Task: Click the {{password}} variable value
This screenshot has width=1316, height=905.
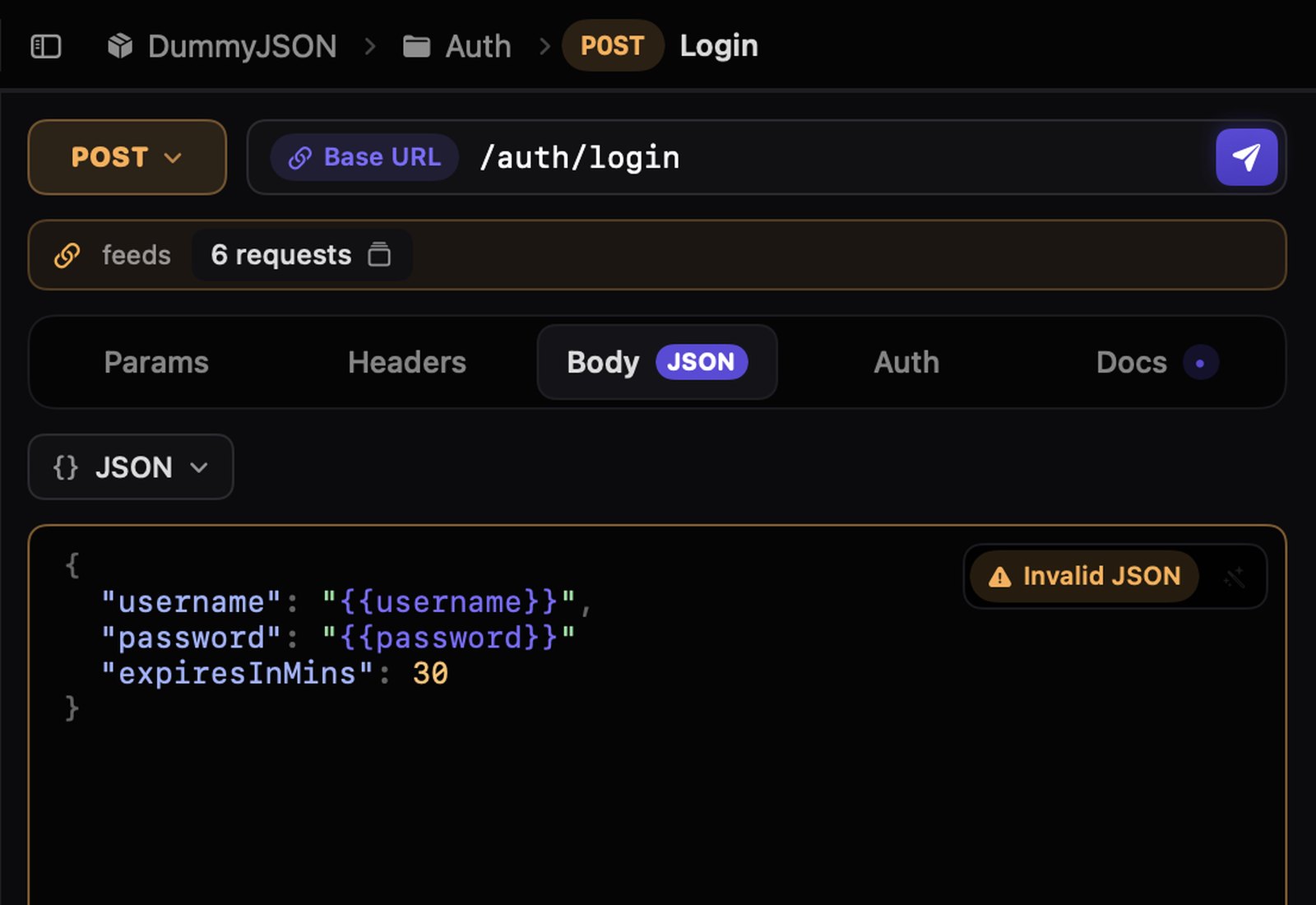Action: click(449, 638)
